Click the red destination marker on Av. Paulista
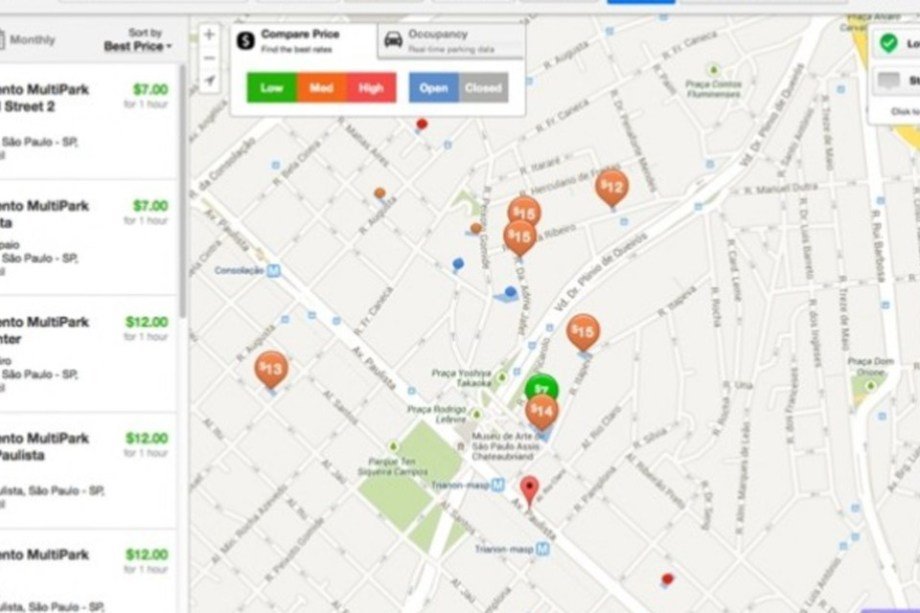The height and width of the screenshot is (613, 920). (530, 491)
